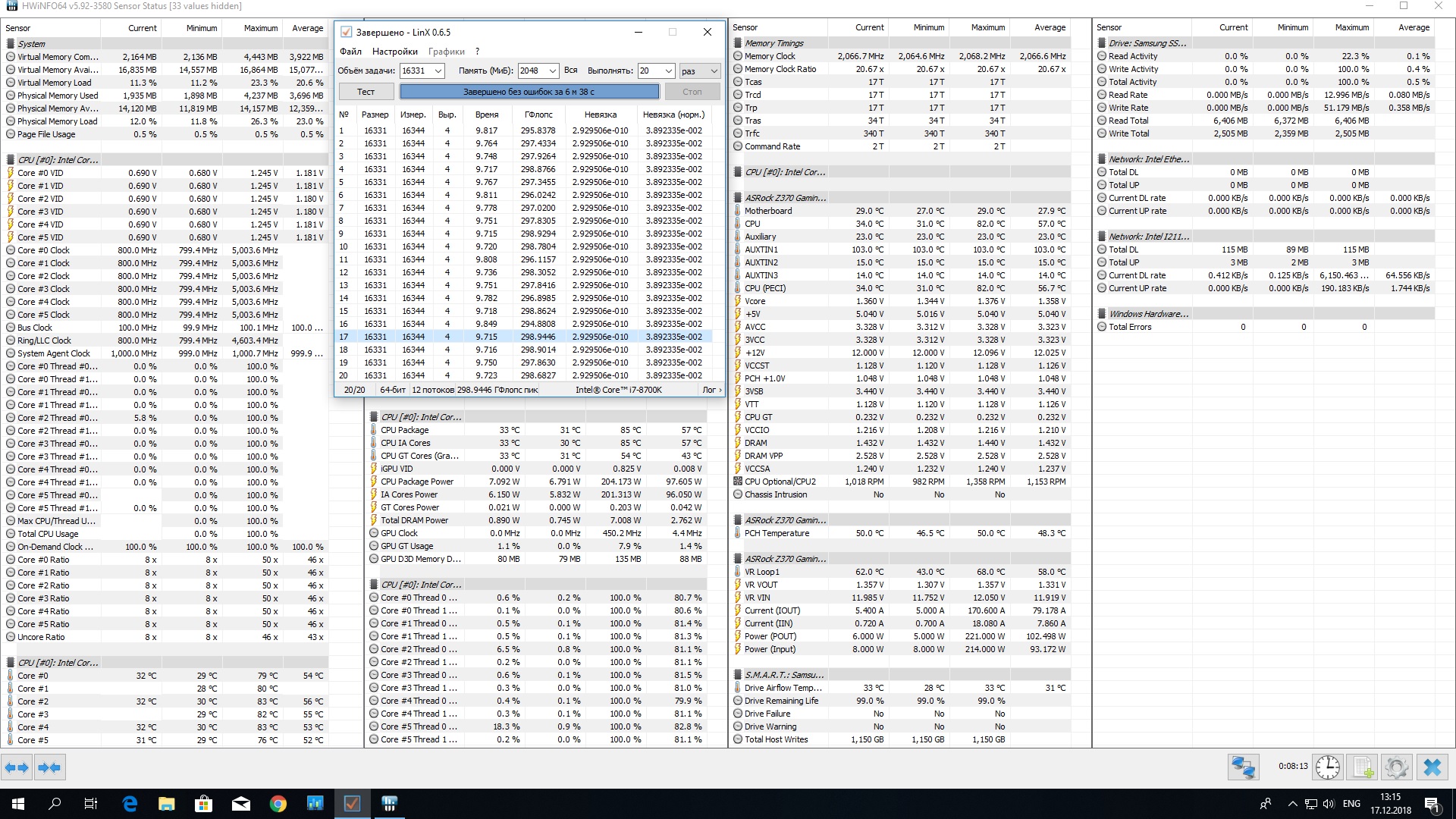Screen dimensions: 1456x819
Task: Reset the elapsed time clock icon
Action: pos(1328,767)
